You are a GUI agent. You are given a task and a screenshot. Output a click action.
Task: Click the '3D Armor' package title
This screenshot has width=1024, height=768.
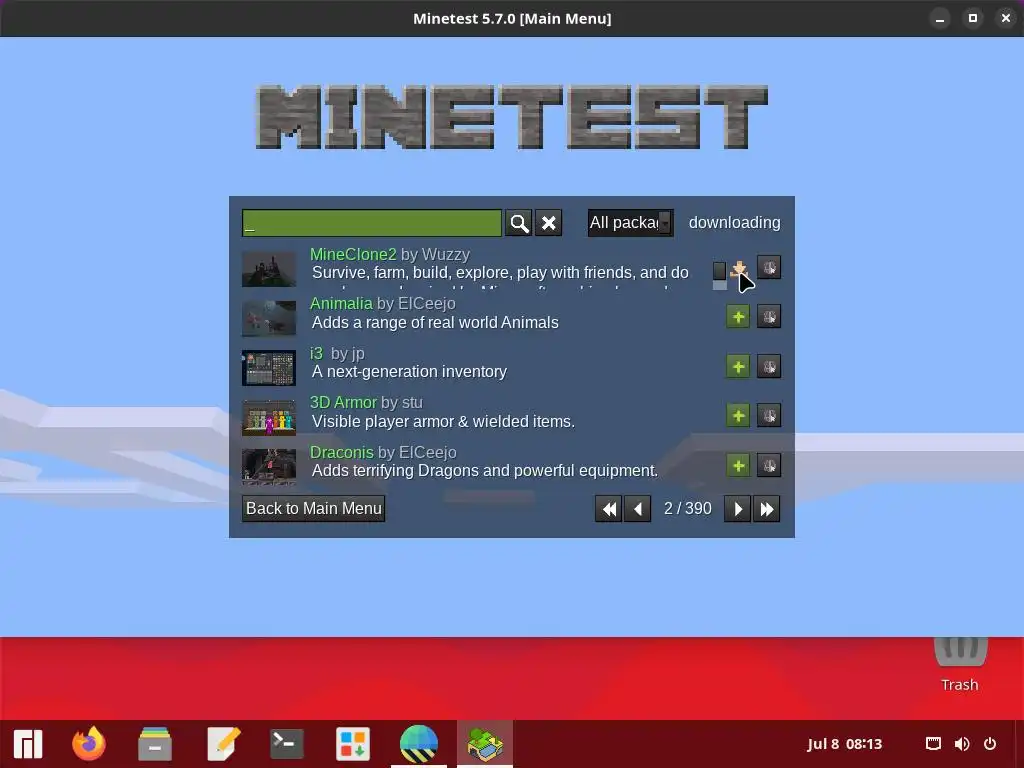click(x=344, y=402)
